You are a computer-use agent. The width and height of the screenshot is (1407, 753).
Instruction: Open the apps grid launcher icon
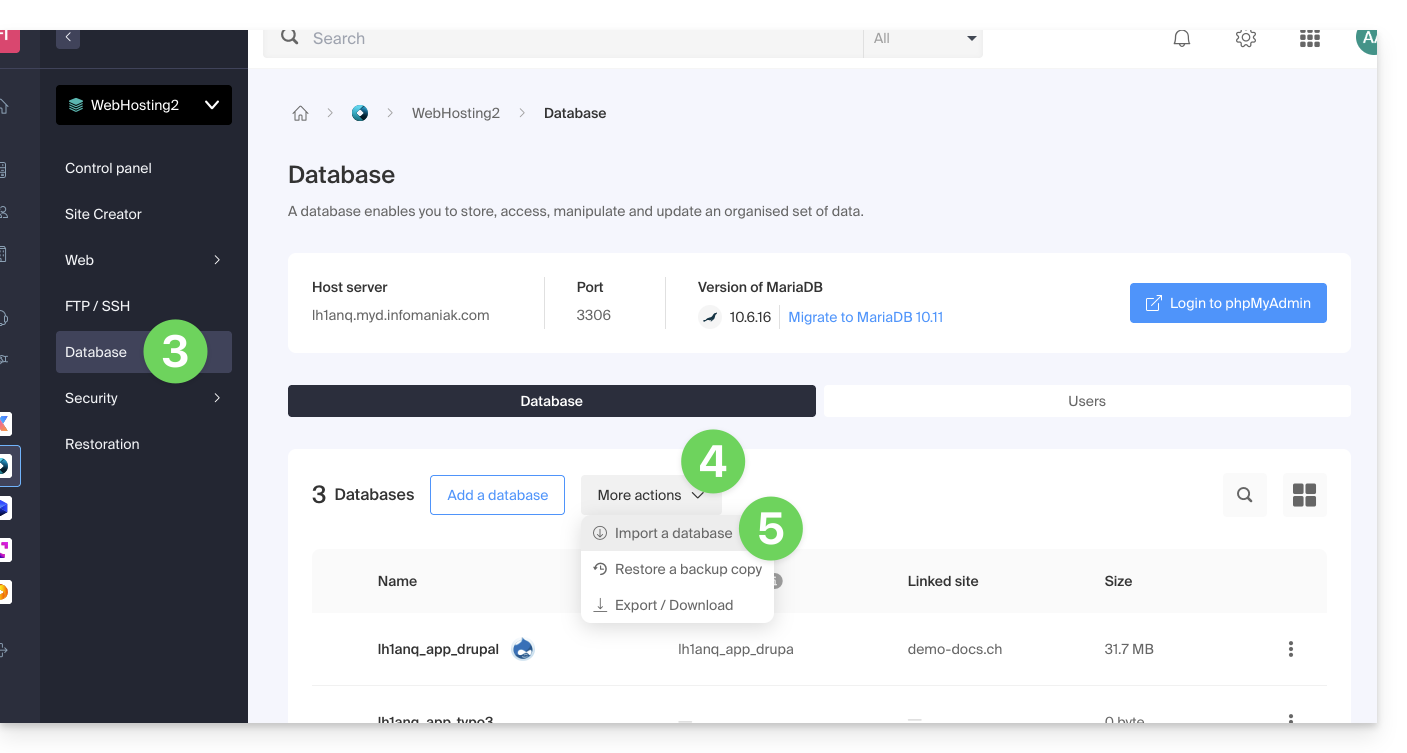(1309, 39)
